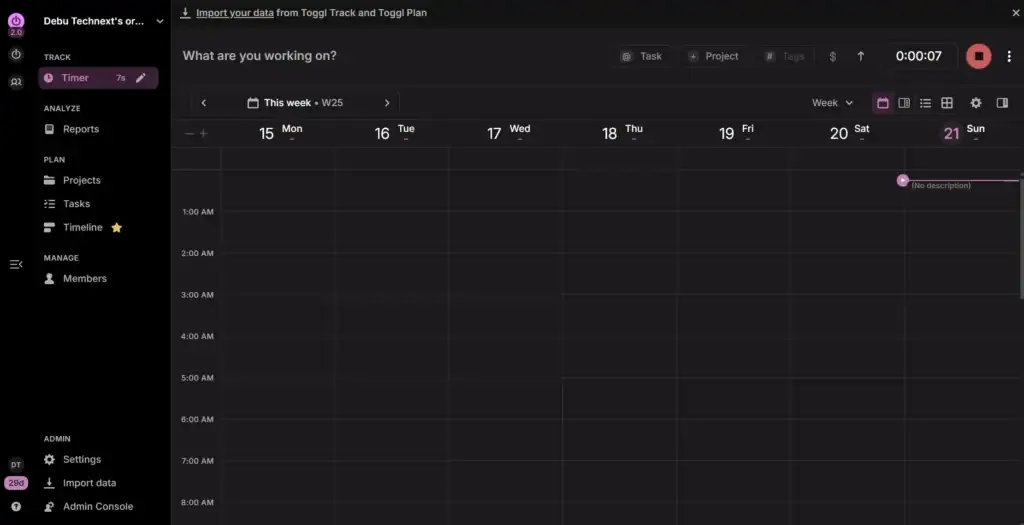This screenshot has width=1024, height=525.
Task: Open the DT user avatar
Action: (16, 465)
